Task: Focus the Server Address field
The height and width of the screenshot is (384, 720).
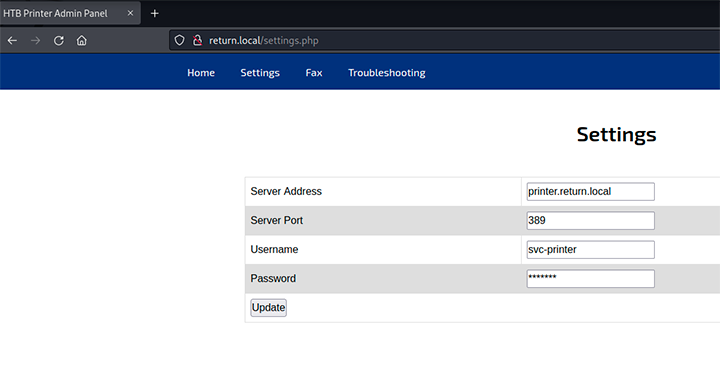Action: pos(591,192)
